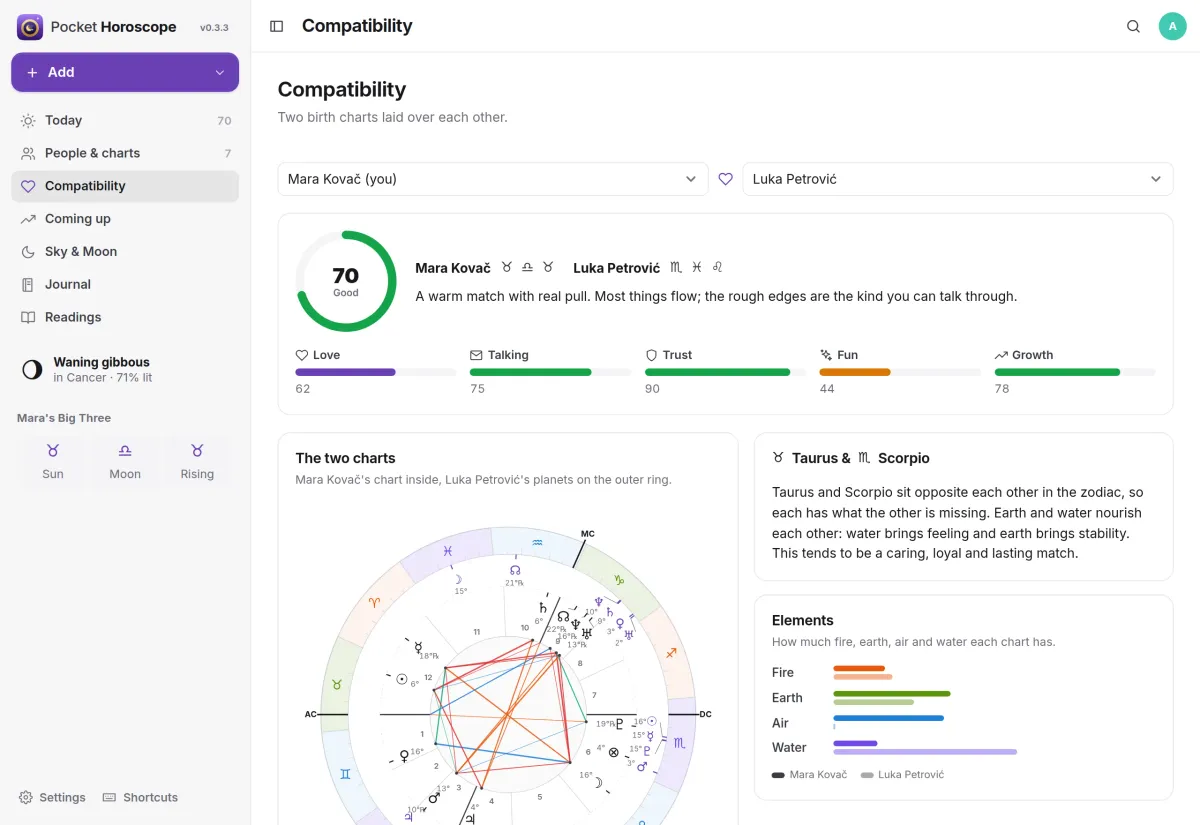Viewport: 1200px width, 825px height.
Task: Click the Earth element bars
Action: [x=891, y=698]
